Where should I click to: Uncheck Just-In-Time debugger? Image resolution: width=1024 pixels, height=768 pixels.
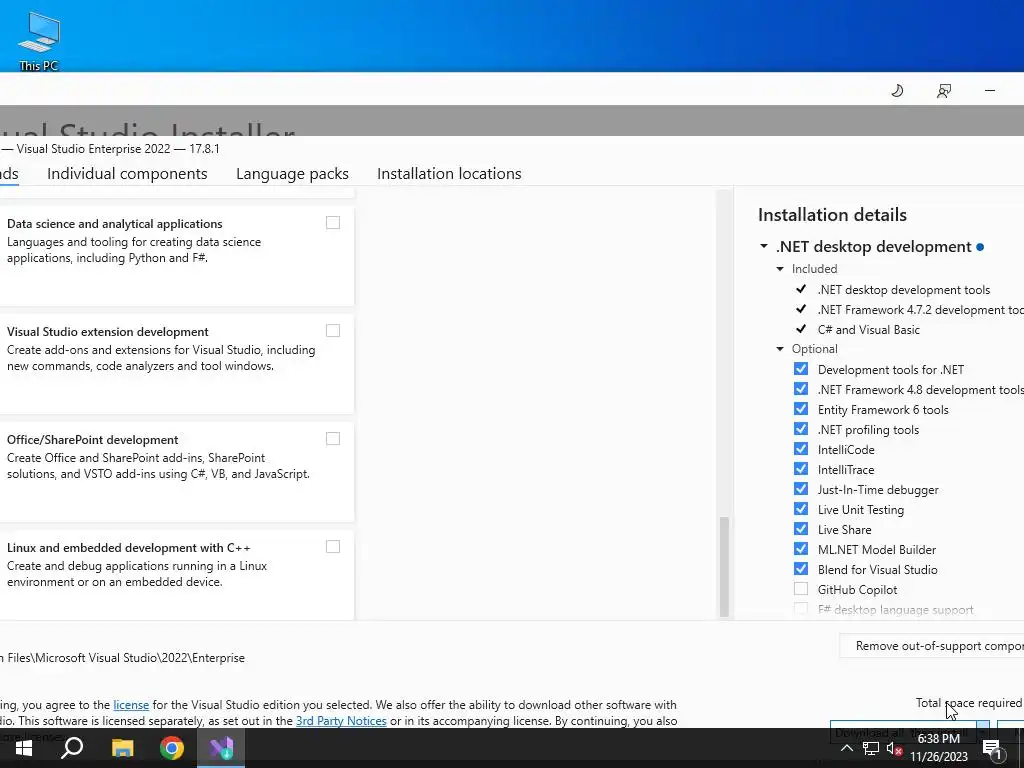pyautogui.click(x=801, y=489)
